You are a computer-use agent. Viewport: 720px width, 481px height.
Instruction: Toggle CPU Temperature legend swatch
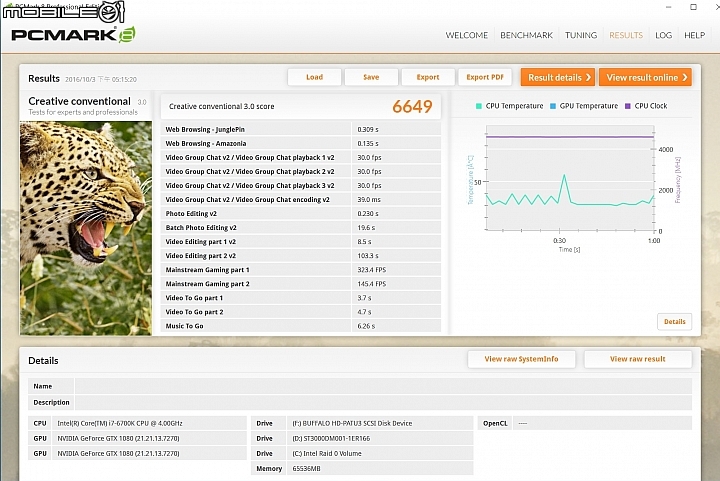click(x=479, y=106)
